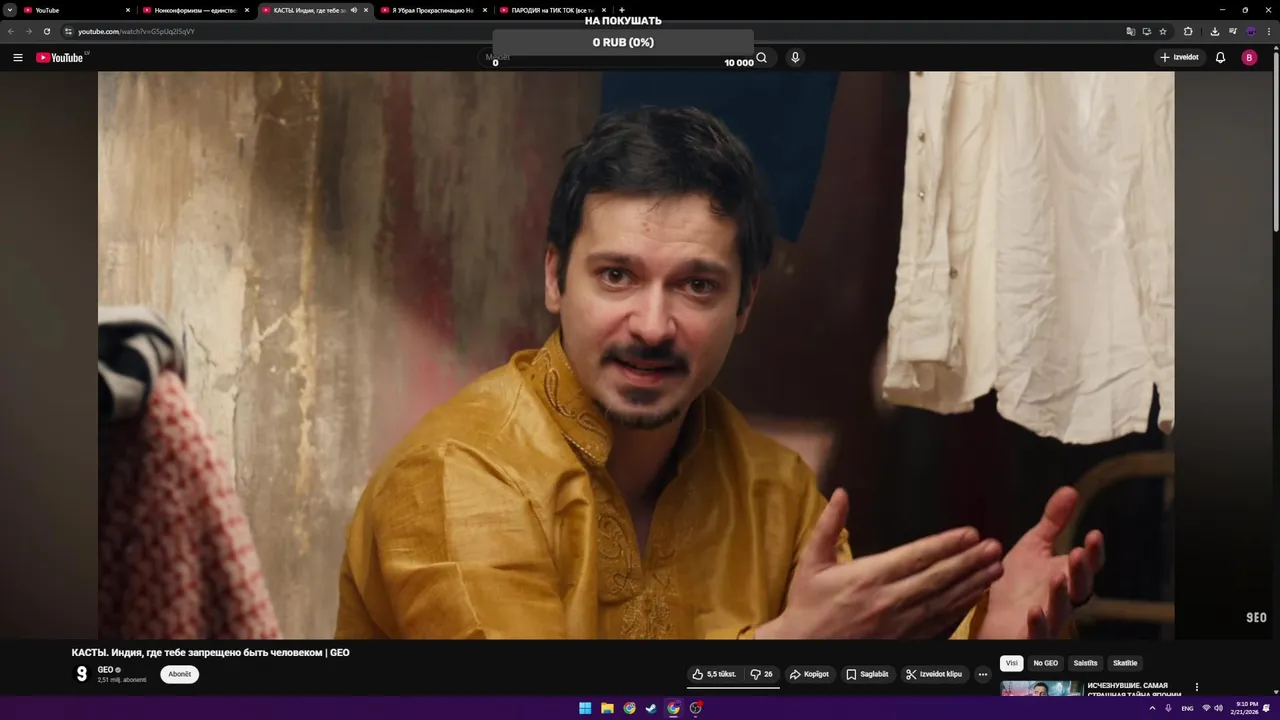Open a new browser tab
Screen dimensions: 1280x720
622,10
